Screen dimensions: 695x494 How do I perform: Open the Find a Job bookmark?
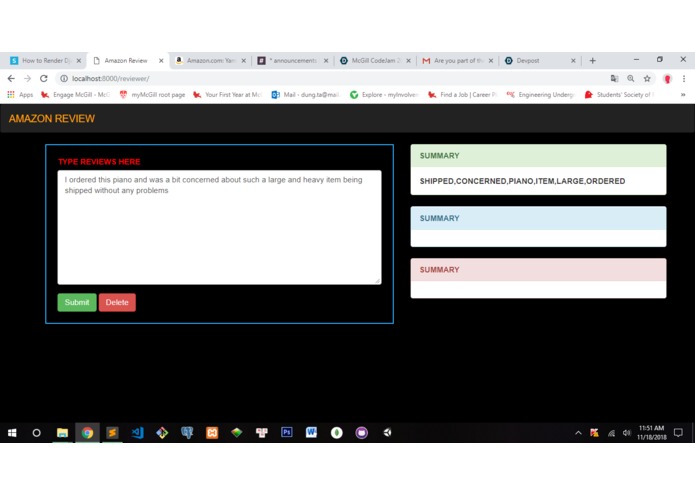pyautogui.click(x=463, y=94)
